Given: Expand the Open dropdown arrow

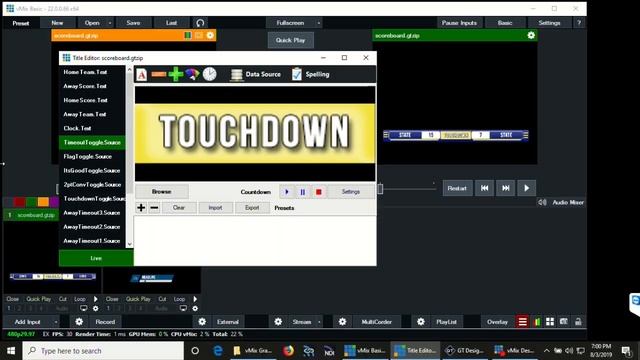Looking at the screenshot, I should coord(110,23).
